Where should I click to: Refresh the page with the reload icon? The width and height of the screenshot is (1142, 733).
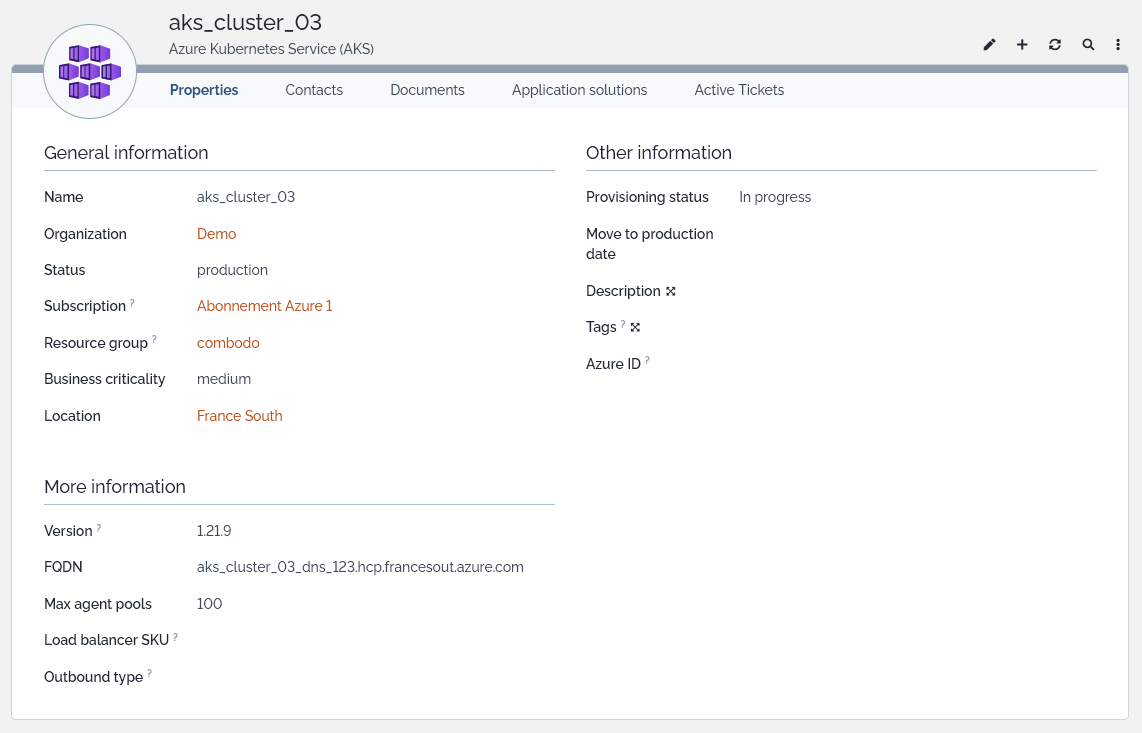coord(1055,45)
